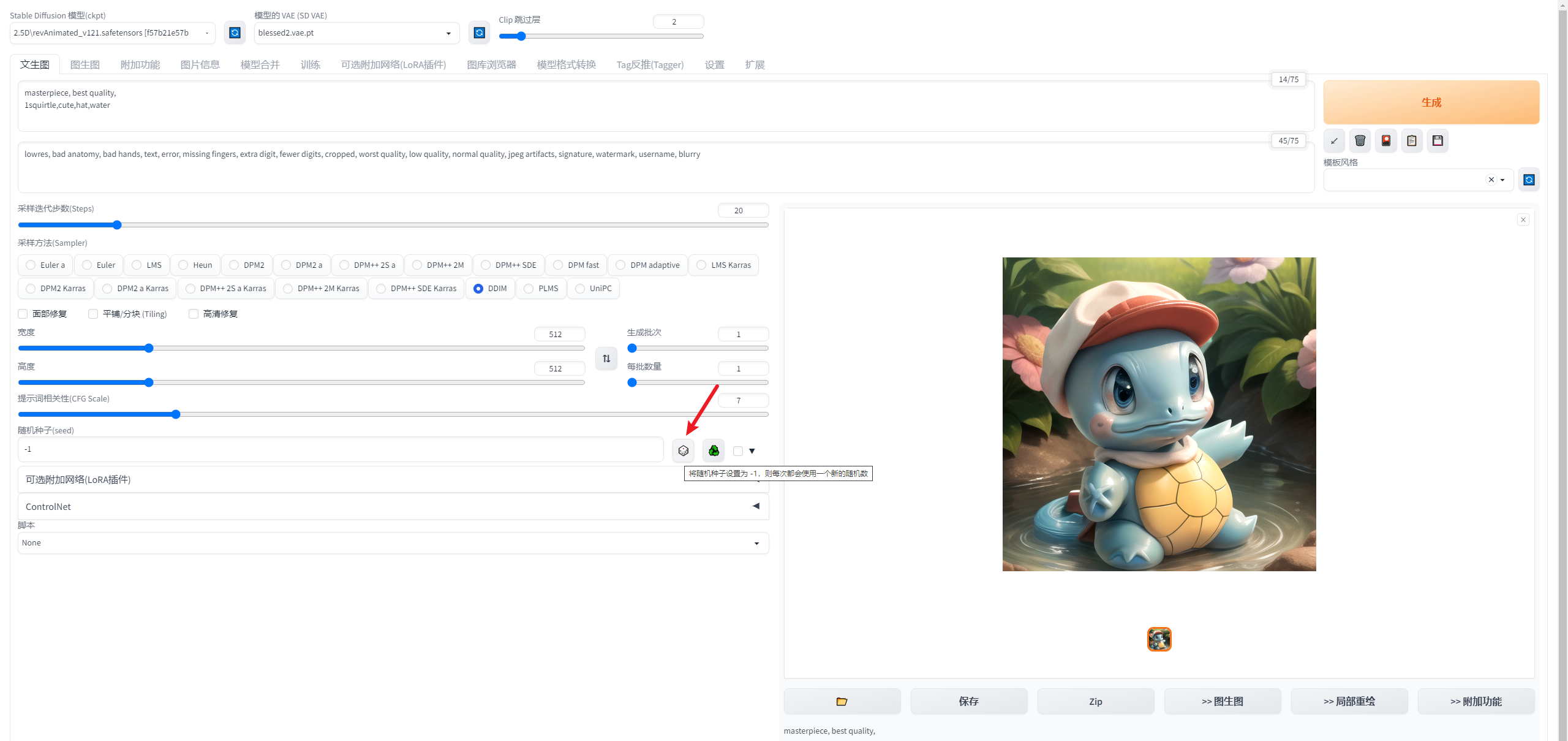Select the LMS Karras sampler
Image resolution: width=1568 pixels, height=741 pixels.
tap(724, 265)
